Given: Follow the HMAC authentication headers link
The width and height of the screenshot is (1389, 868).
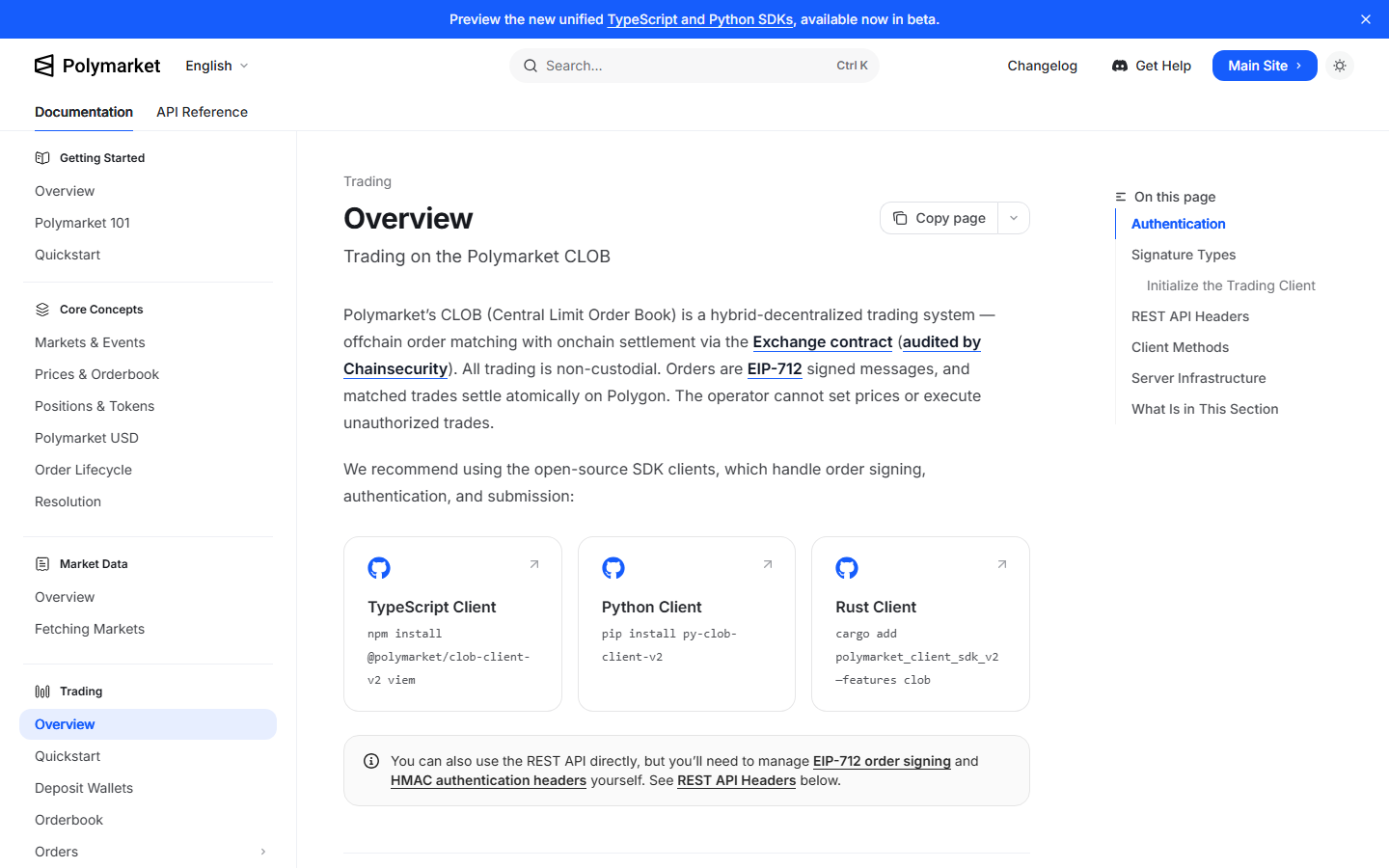Looking at the screenshot, I should [x=488, y=780].
